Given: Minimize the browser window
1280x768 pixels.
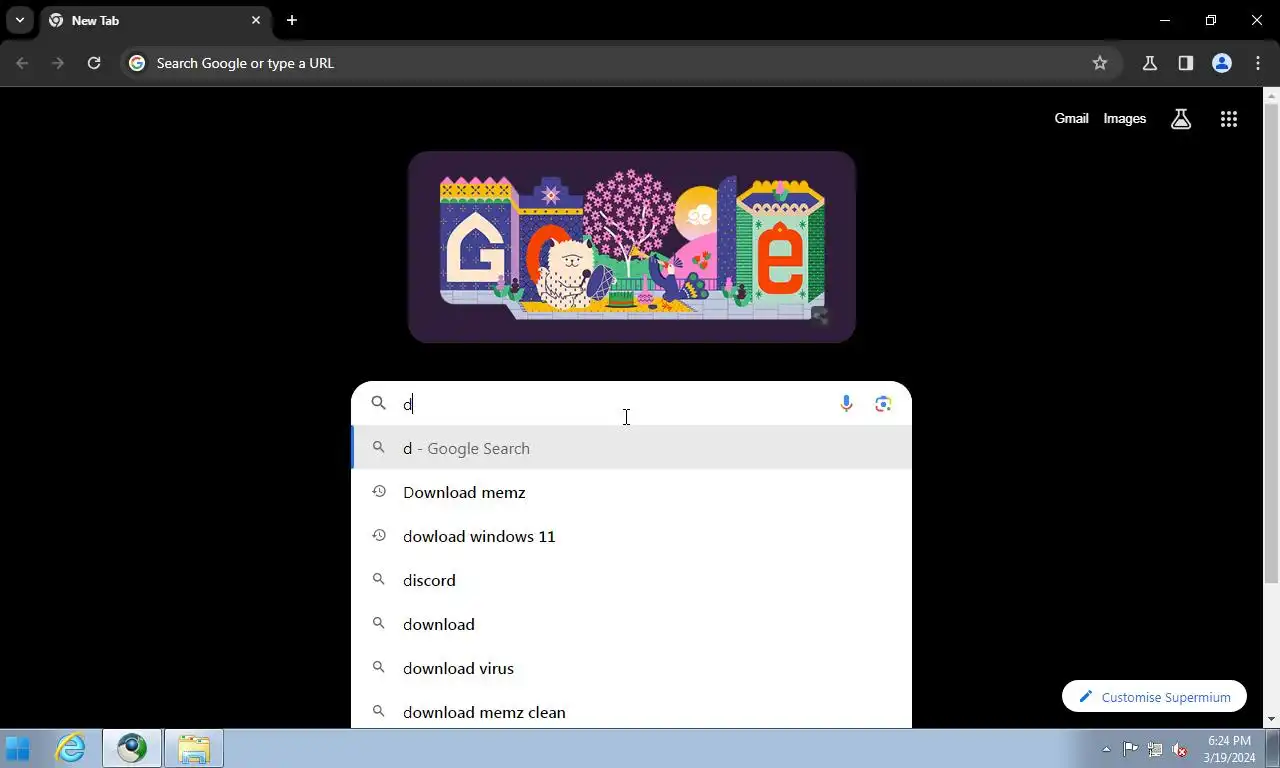Looking at the screenshot, I should coord(1164,20).
